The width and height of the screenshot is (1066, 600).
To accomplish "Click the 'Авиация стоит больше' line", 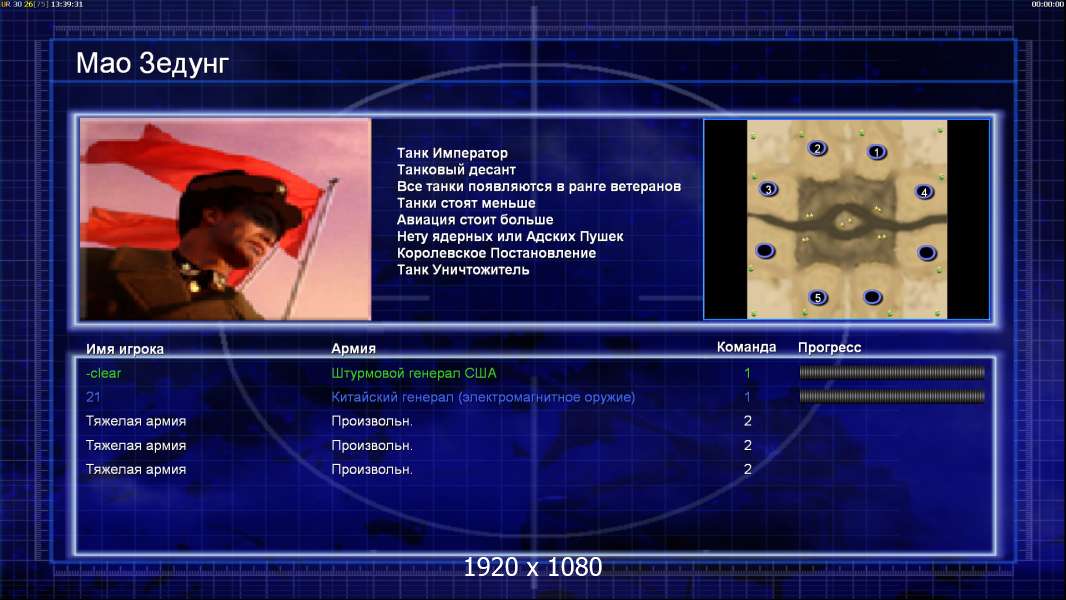I will (475, 219).
